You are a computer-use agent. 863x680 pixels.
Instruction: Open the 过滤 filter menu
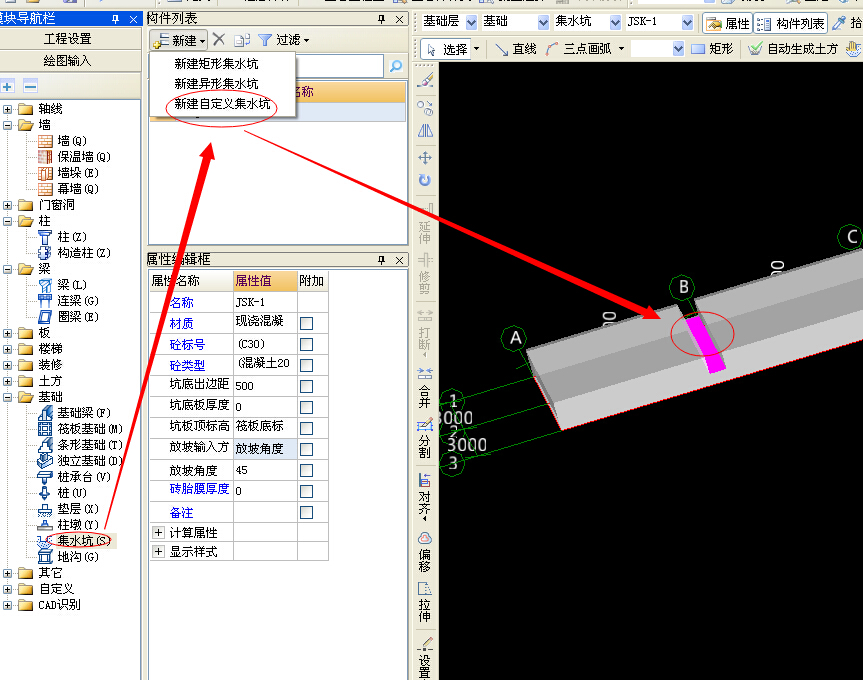coord(284,40)
